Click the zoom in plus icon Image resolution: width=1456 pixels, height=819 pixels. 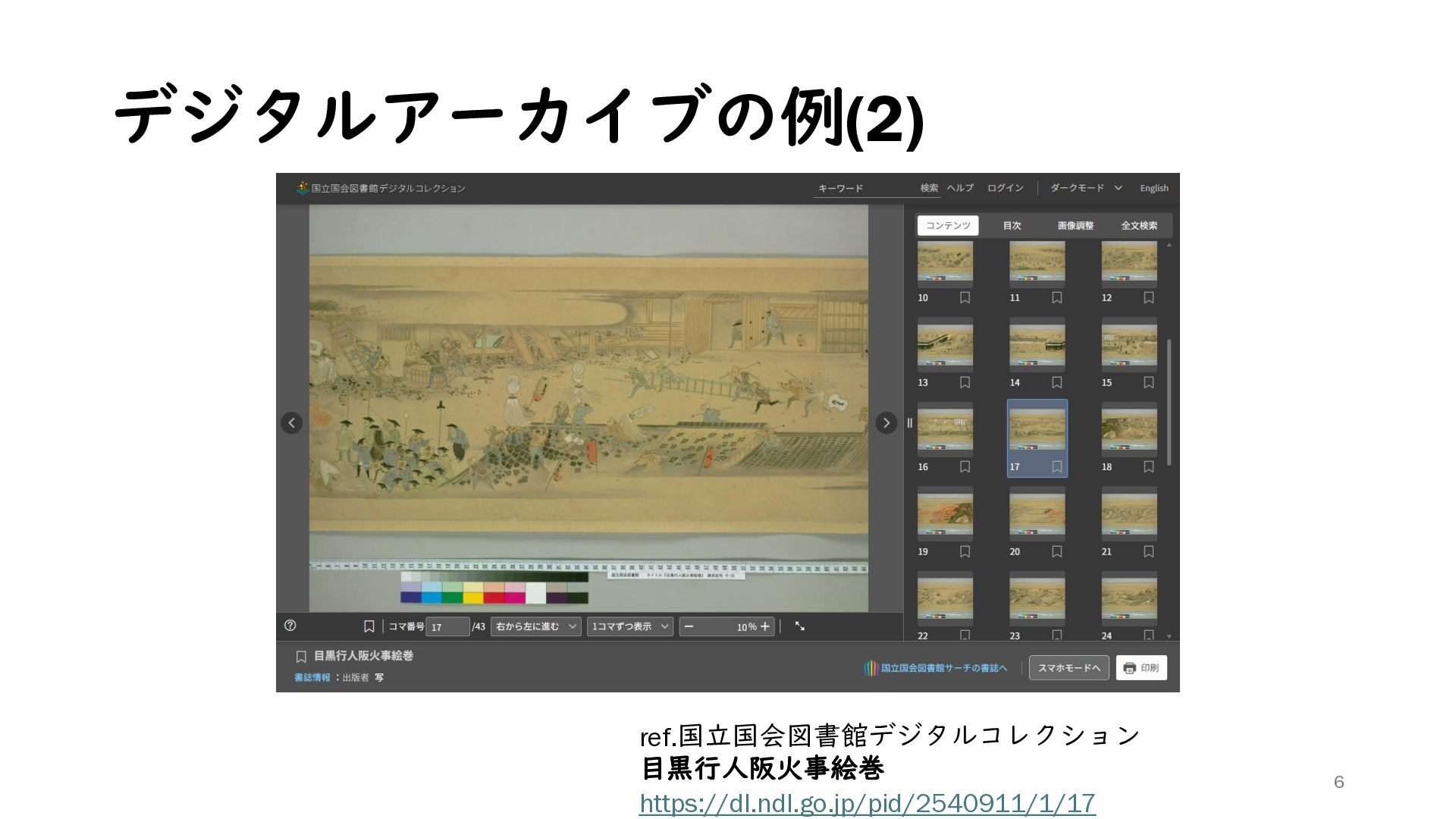click(x=765, y=626)
